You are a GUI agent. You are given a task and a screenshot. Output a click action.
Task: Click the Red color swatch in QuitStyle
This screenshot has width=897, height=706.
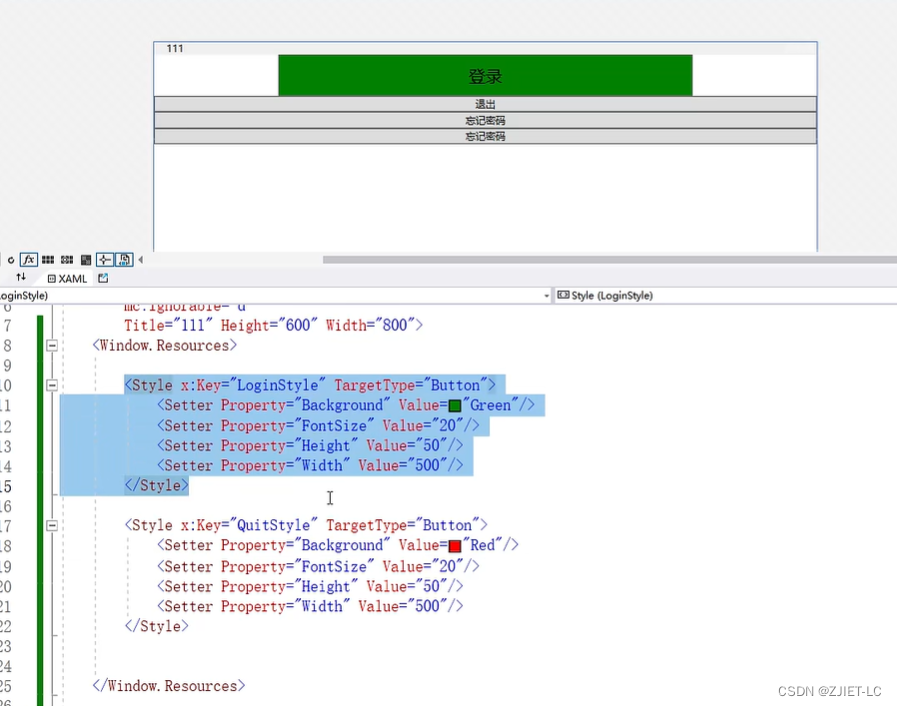pos(455,545)
